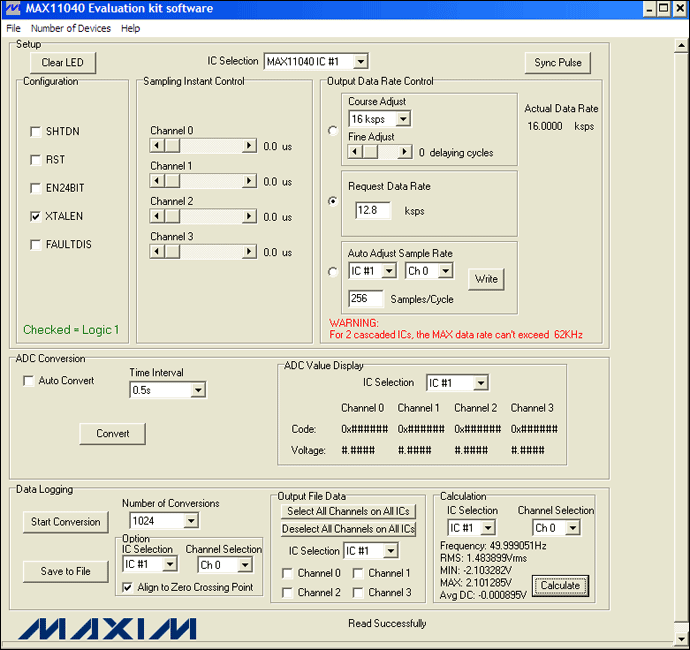
Task: Click the Maxim logo at bottom left
Action: pyautogui.click(x=108, y=628)
